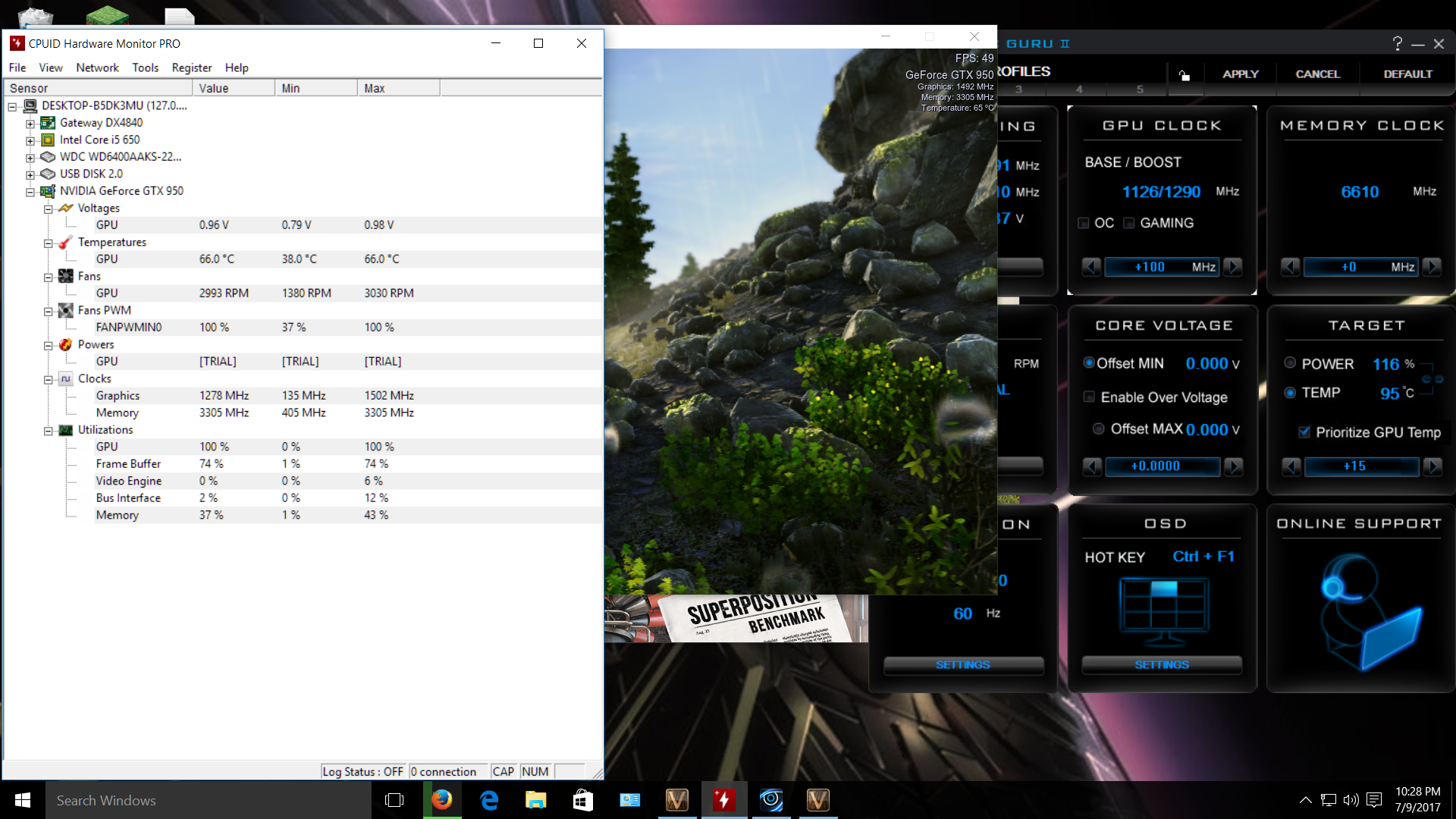
Task: Reset with the DEFAULT button
Action: click(x=1408, y=74)
